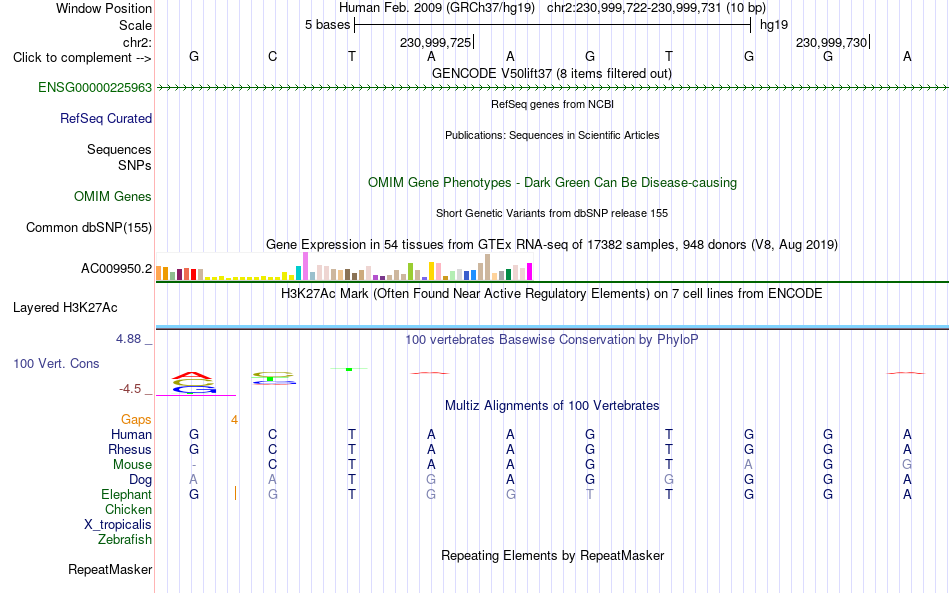
Task: Click the hg19 label beside the scale bar
Action: tap(774, 25)
